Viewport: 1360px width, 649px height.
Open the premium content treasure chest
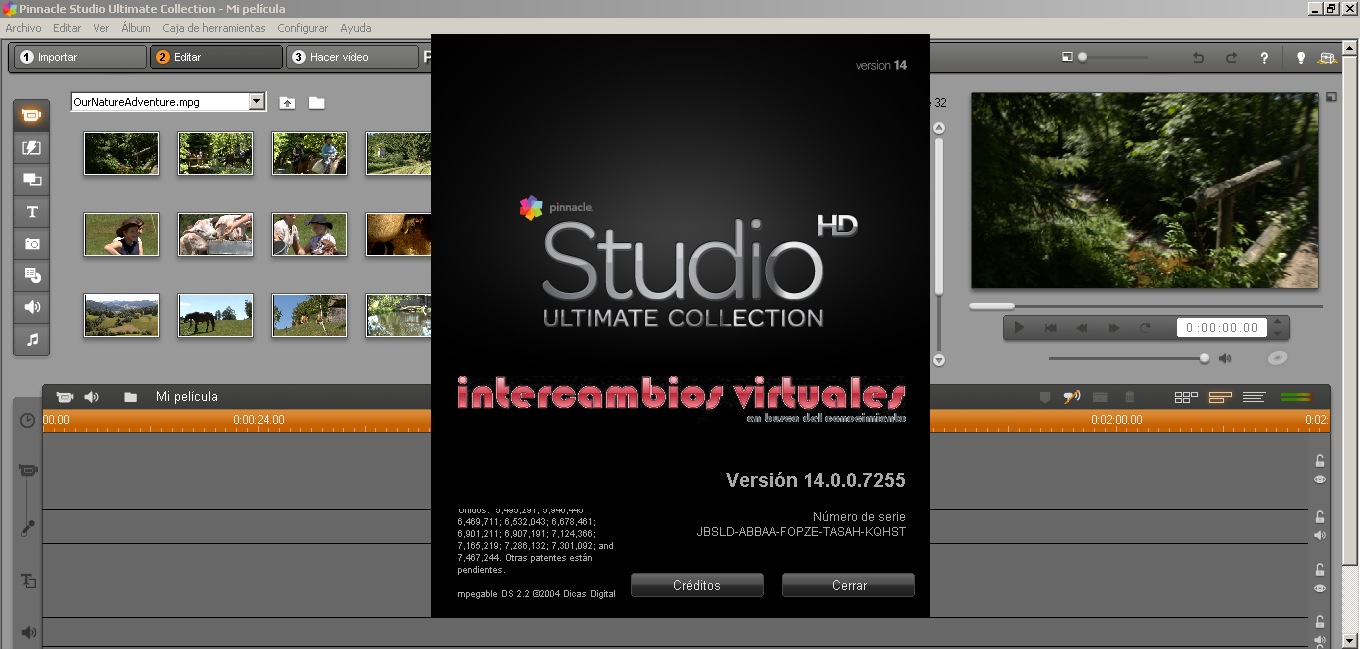click(x=1327, y=58)
